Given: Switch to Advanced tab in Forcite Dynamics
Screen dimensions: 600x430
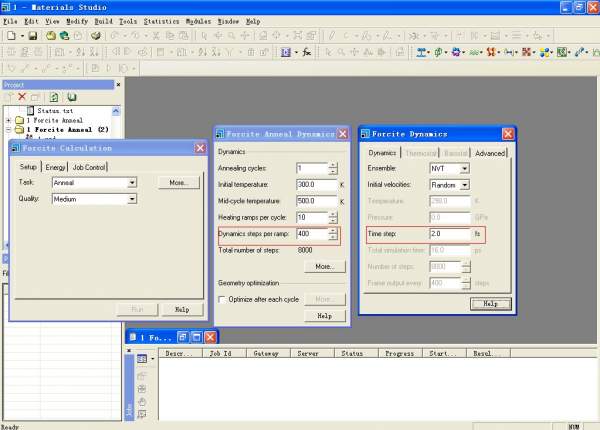Looking at the screenshot, I should (x=490, y=153).
